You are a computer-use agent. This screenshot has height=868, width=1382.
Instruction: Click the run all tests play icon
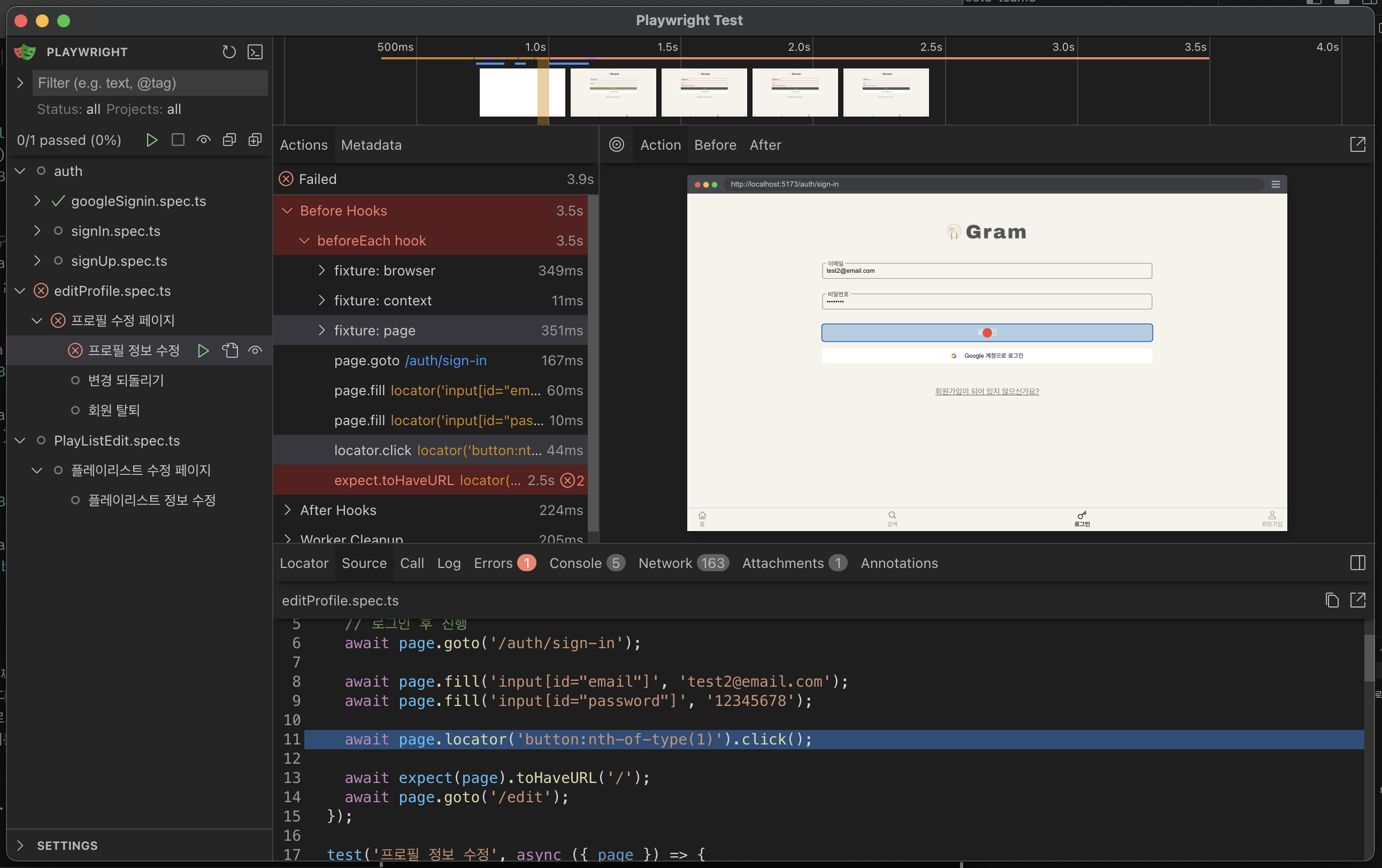151,140
